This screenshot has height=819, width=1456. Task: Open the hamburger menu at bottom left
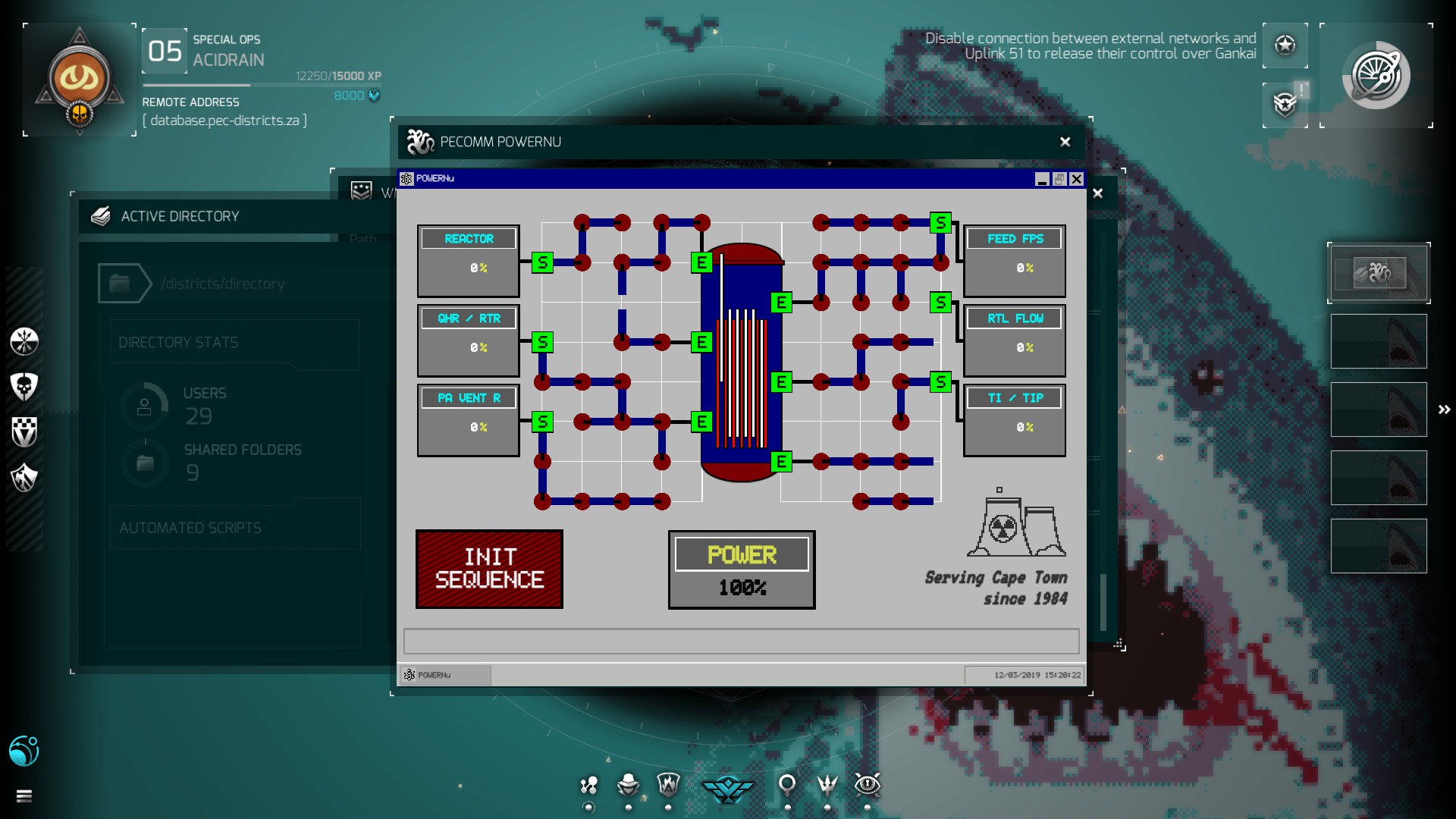point(24,795)
